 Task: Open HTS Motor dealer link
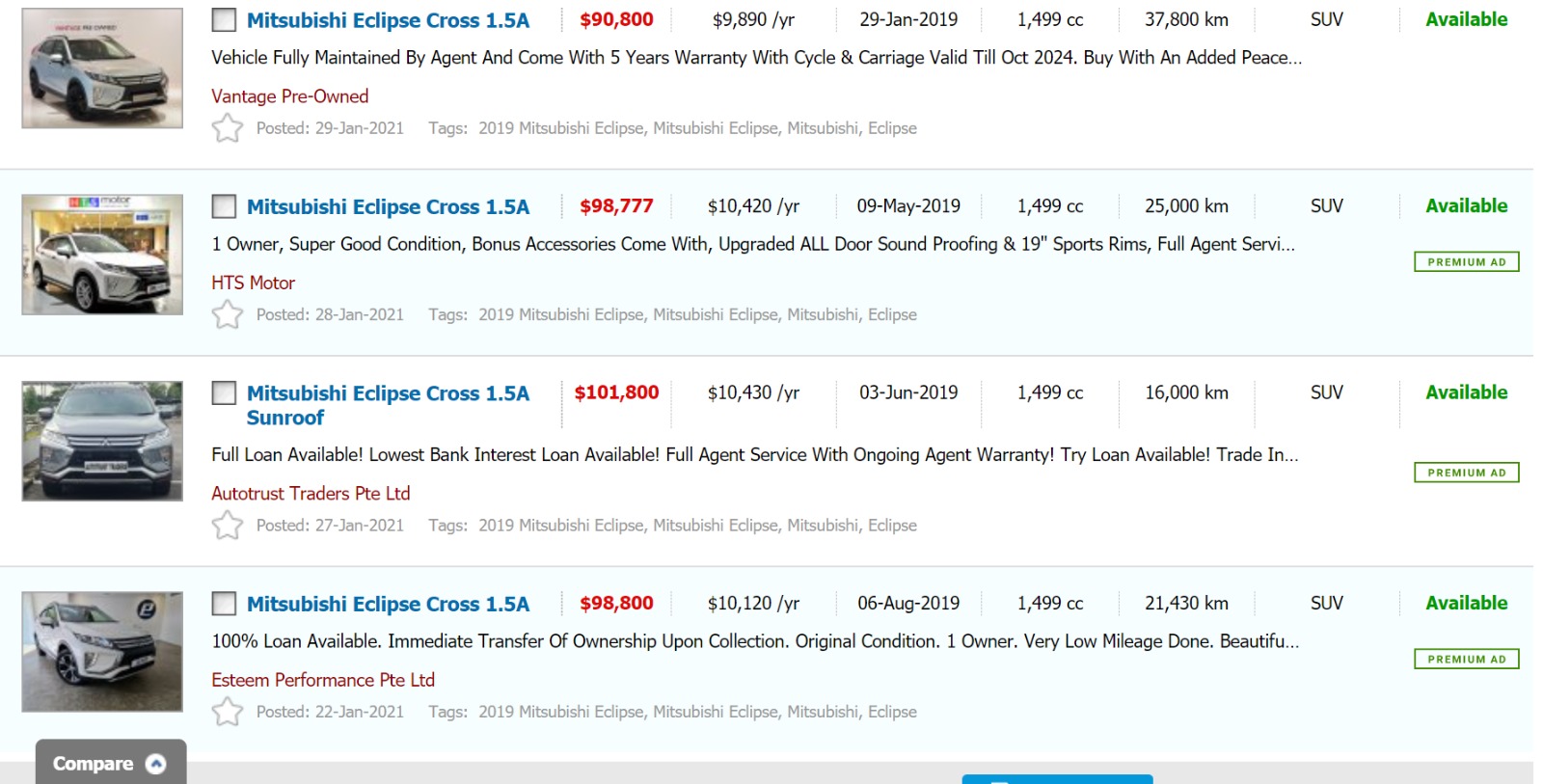pyautogui.click(x=253, y=283)
